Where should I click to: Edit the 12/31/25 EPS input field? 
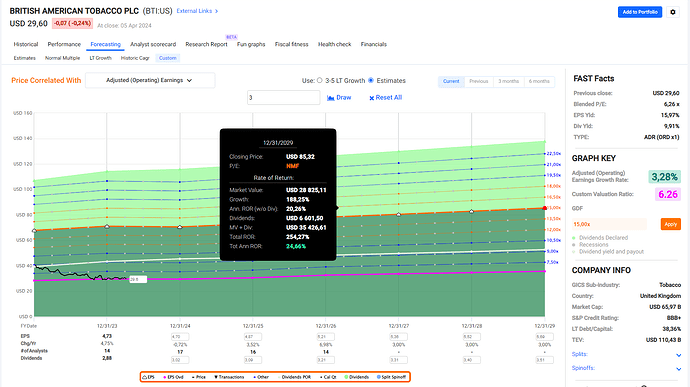(x=253, y=337)
